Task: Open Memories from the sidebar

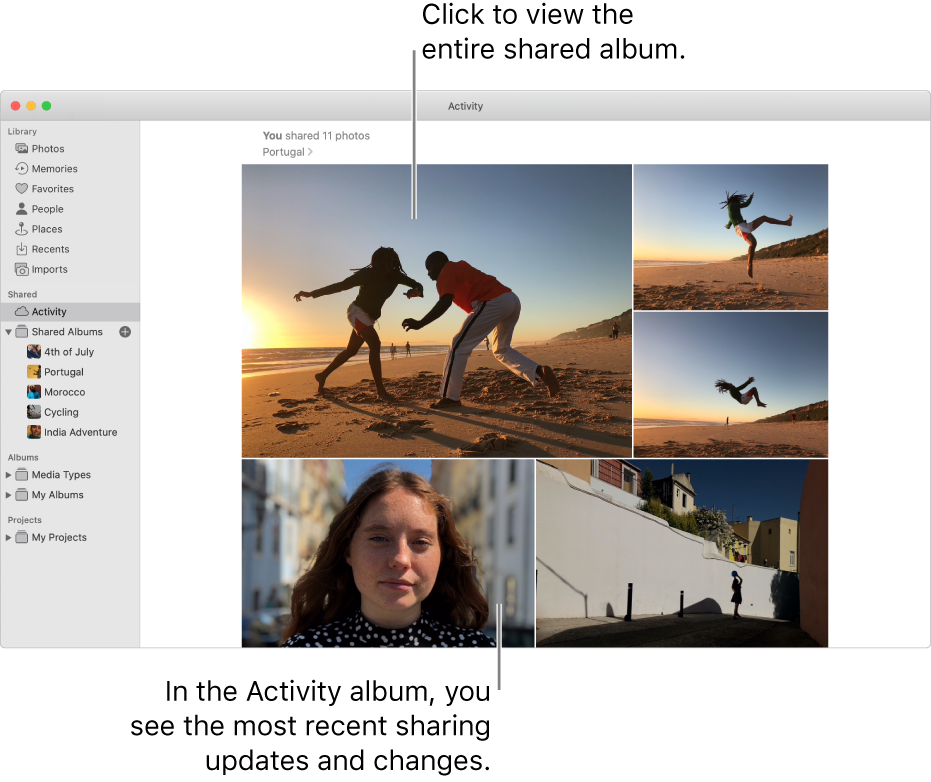Action: tap(22, 168)
